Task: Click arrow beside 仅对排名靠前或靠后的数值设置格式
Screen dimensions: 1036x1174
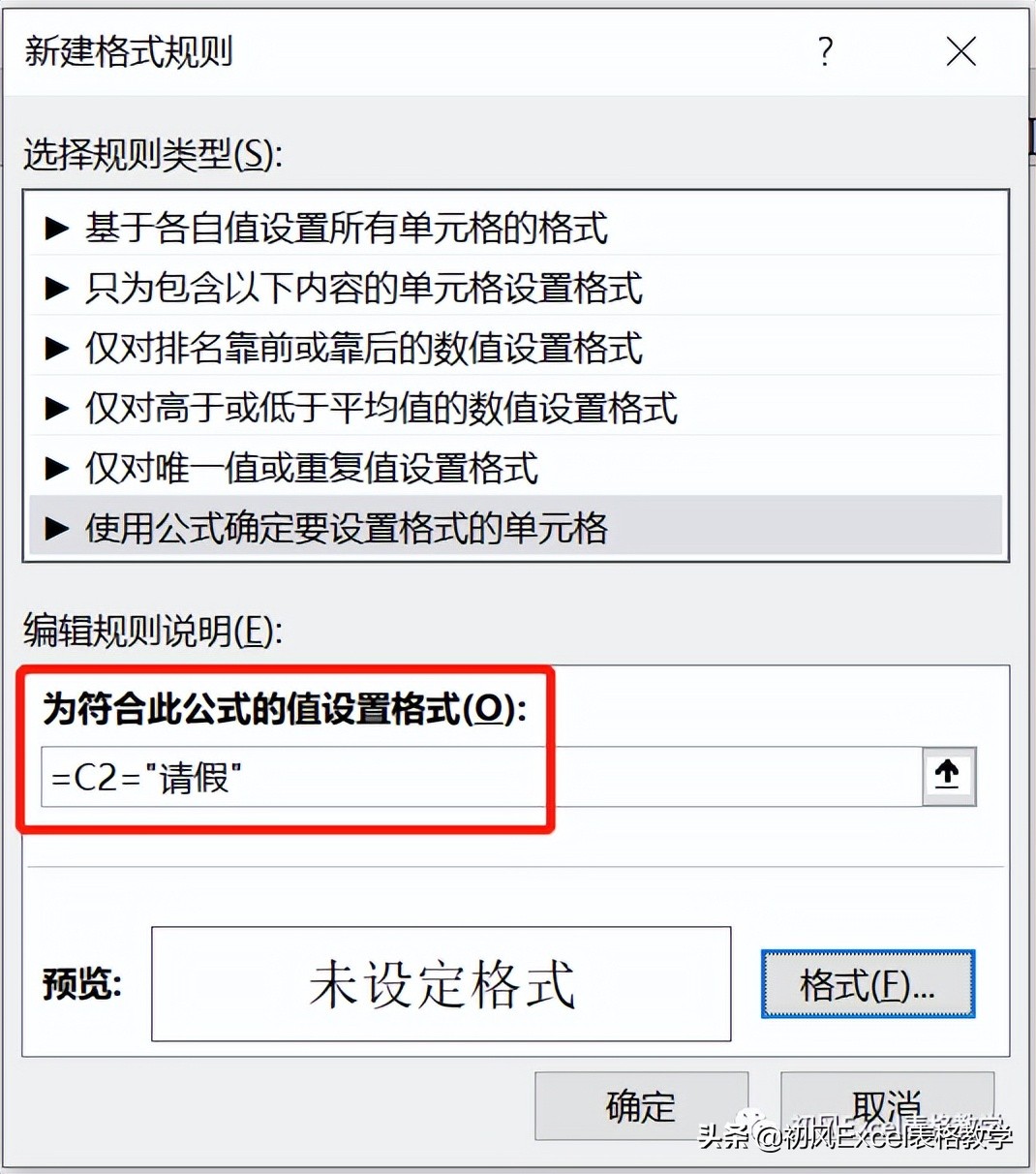Action: [x=57, y=349]
